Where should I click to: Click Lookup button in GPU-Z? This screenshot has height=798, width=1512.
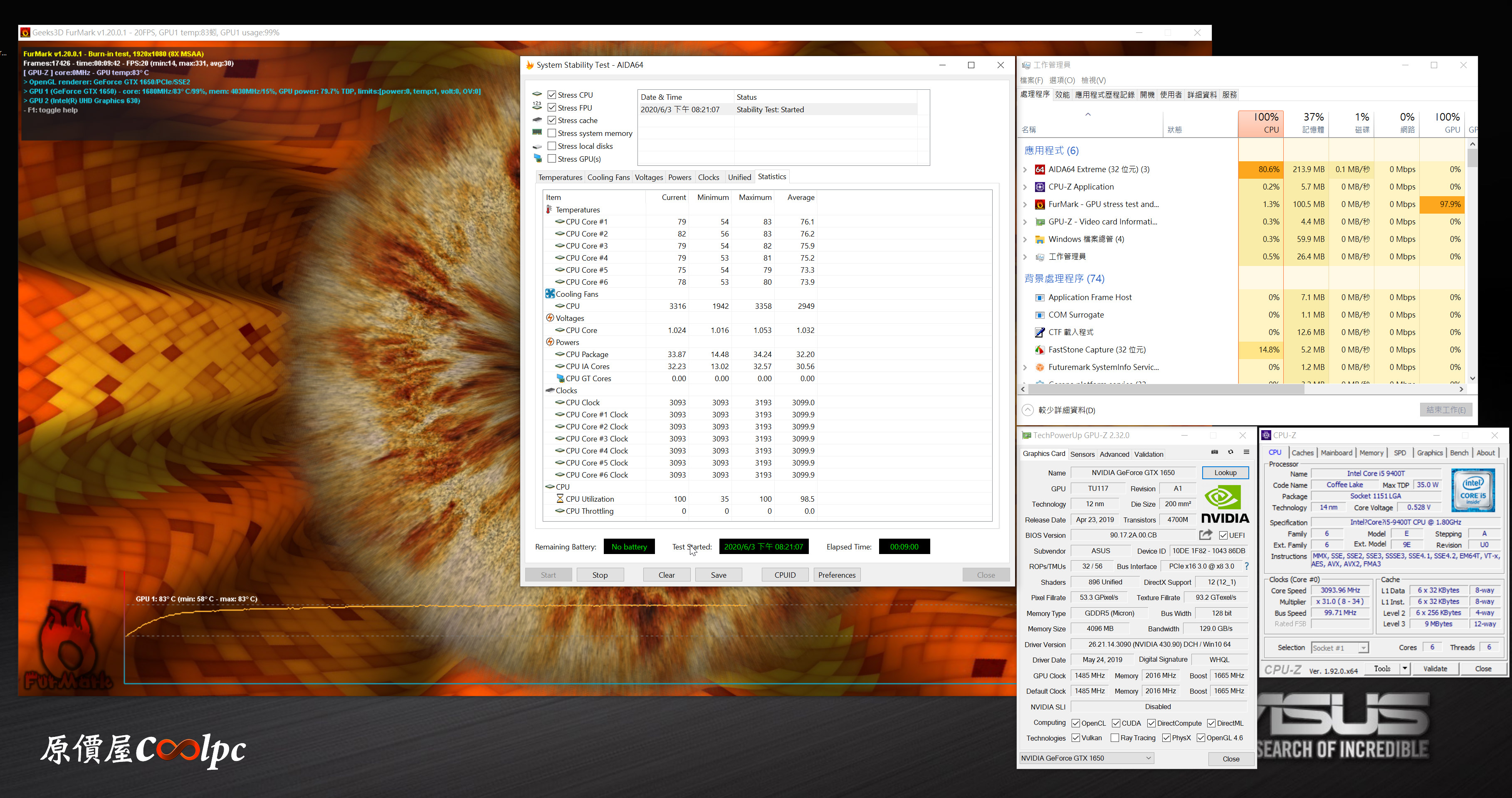point(1225,472)
